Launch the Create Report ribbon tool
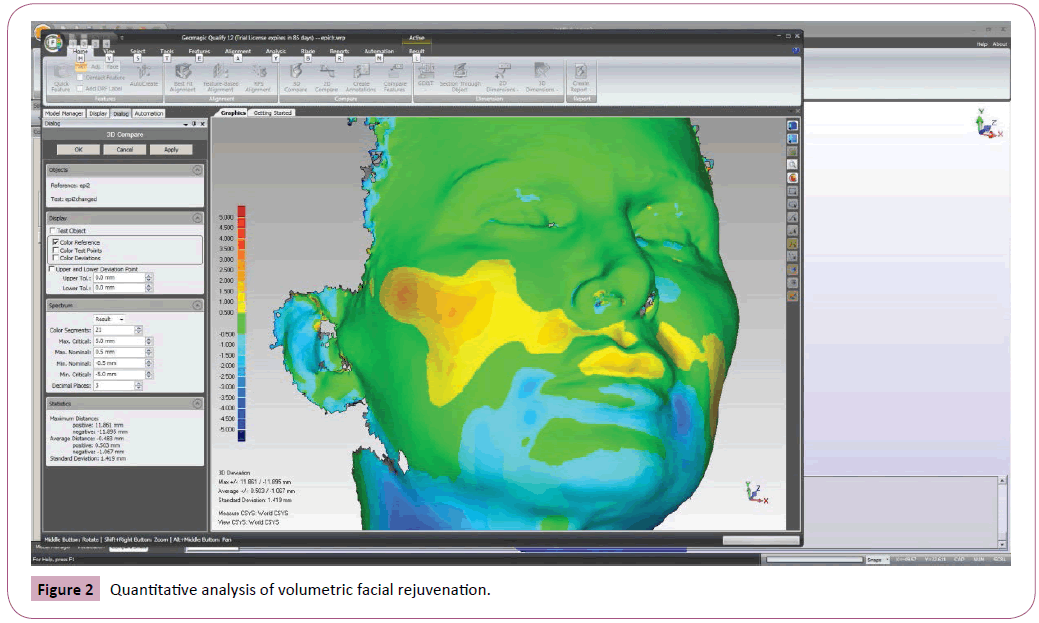The width and height of the screenshot is (1039, 623). pyautogui.click(x=580, y=73)
